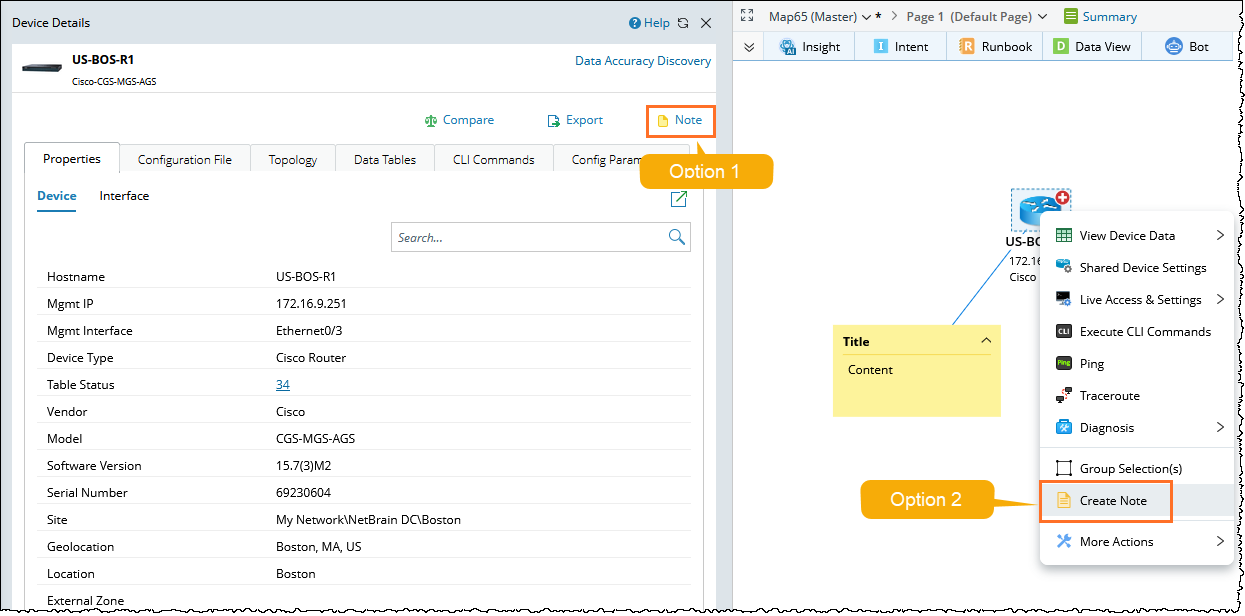Close the Device Details pane
The image size is (1245, 616).
point(706,23)
